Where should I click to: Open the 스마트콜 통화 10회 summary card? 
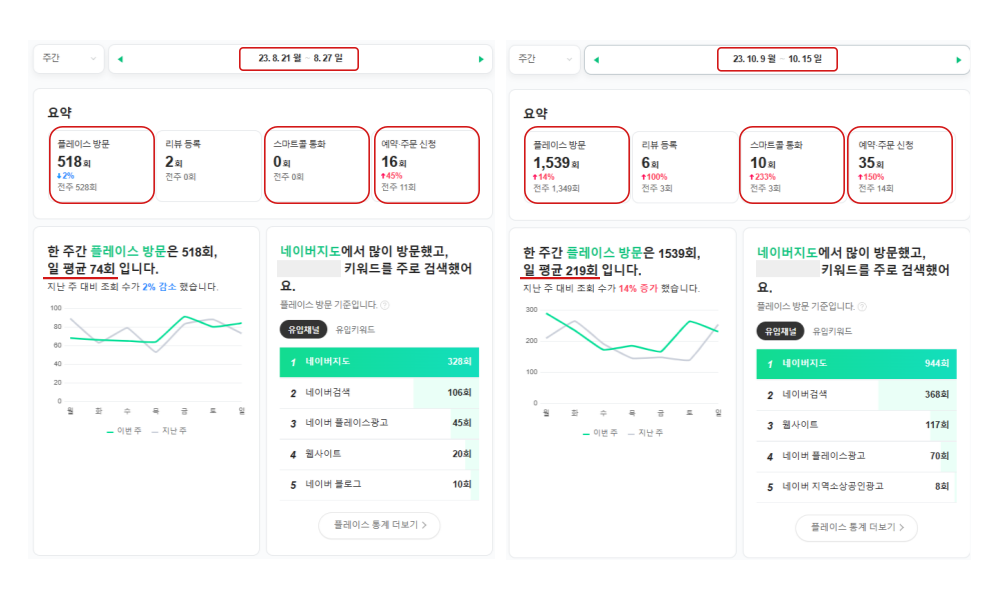[791, 164]
